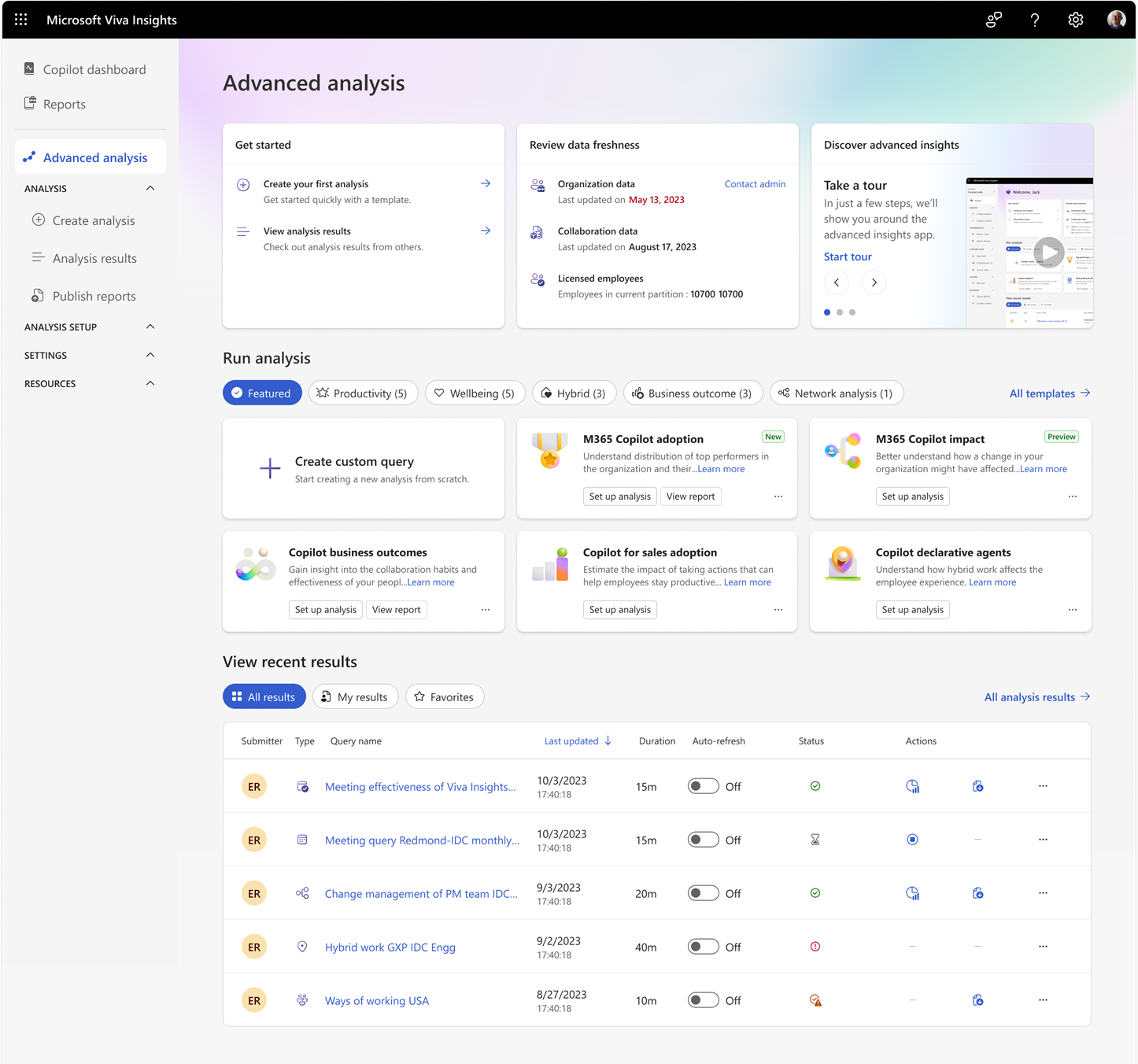Open more actions for Meeting effectiveness row
Image resolution: width=1138 pixels, height=1064 pixels.
(x=1043, y=786)
